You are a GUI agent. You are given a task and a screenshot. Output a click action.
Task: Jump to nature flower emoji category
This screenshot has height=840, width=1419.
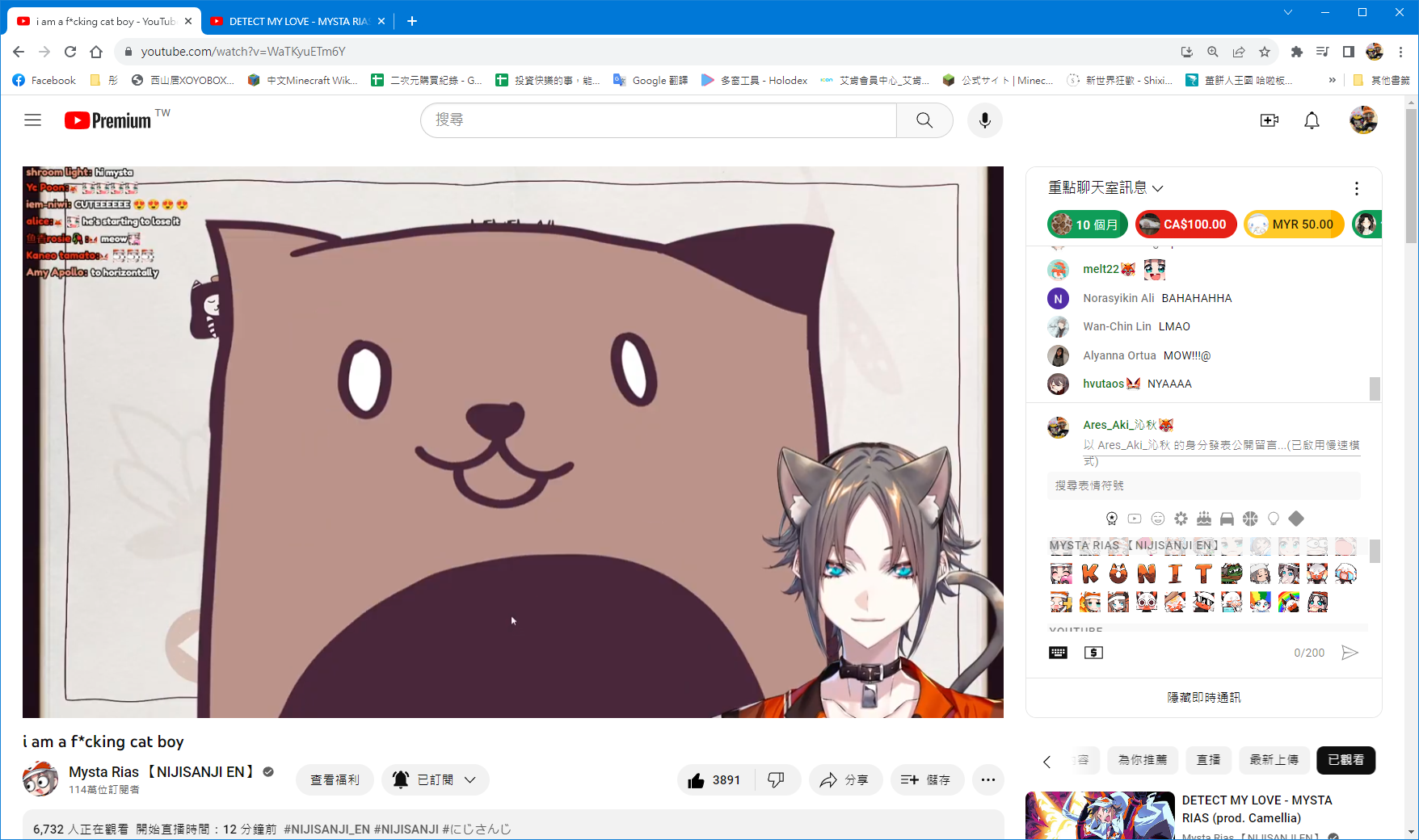click(x=1181, y=519)
